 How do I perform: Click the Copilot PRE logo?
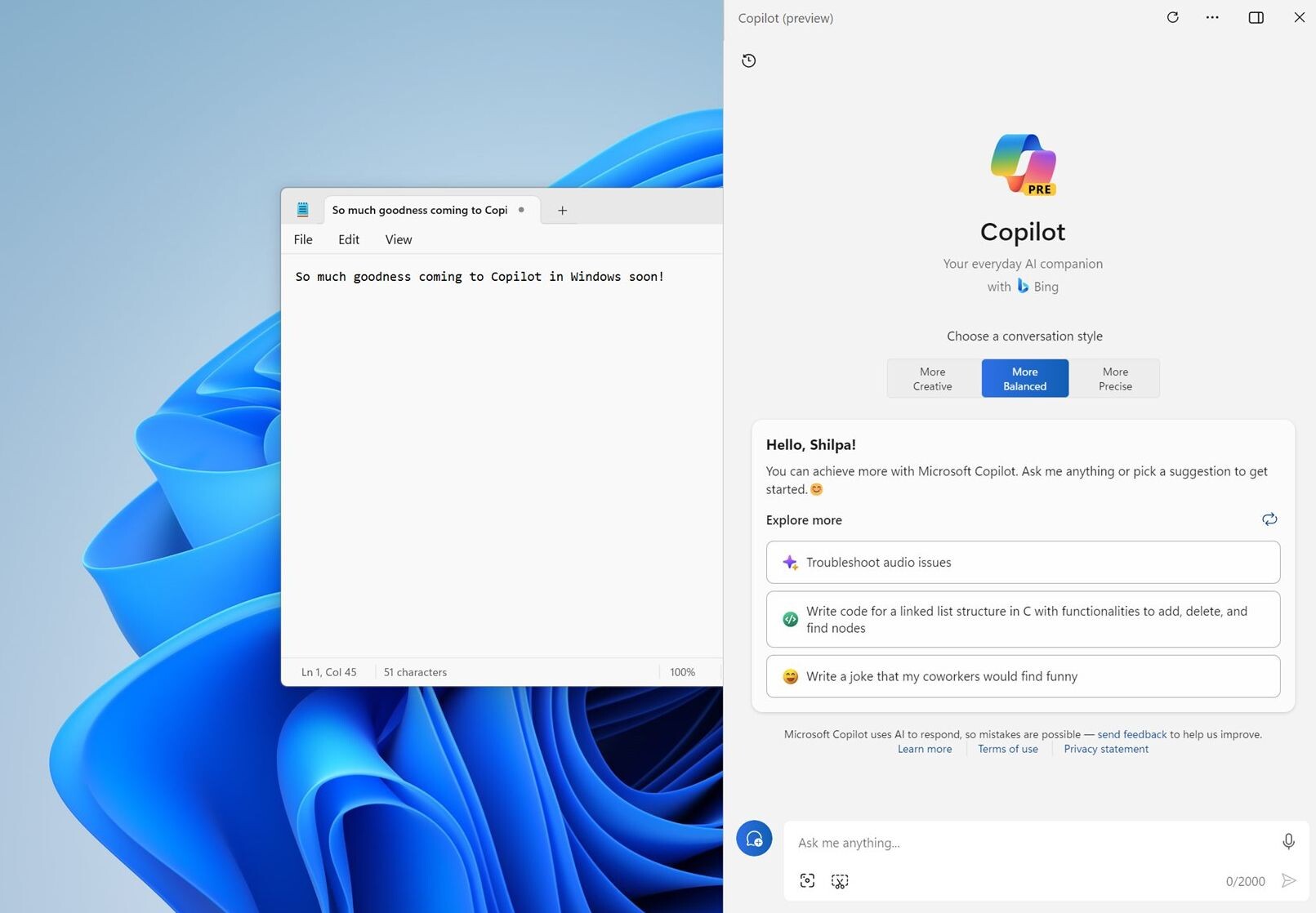1024,164
